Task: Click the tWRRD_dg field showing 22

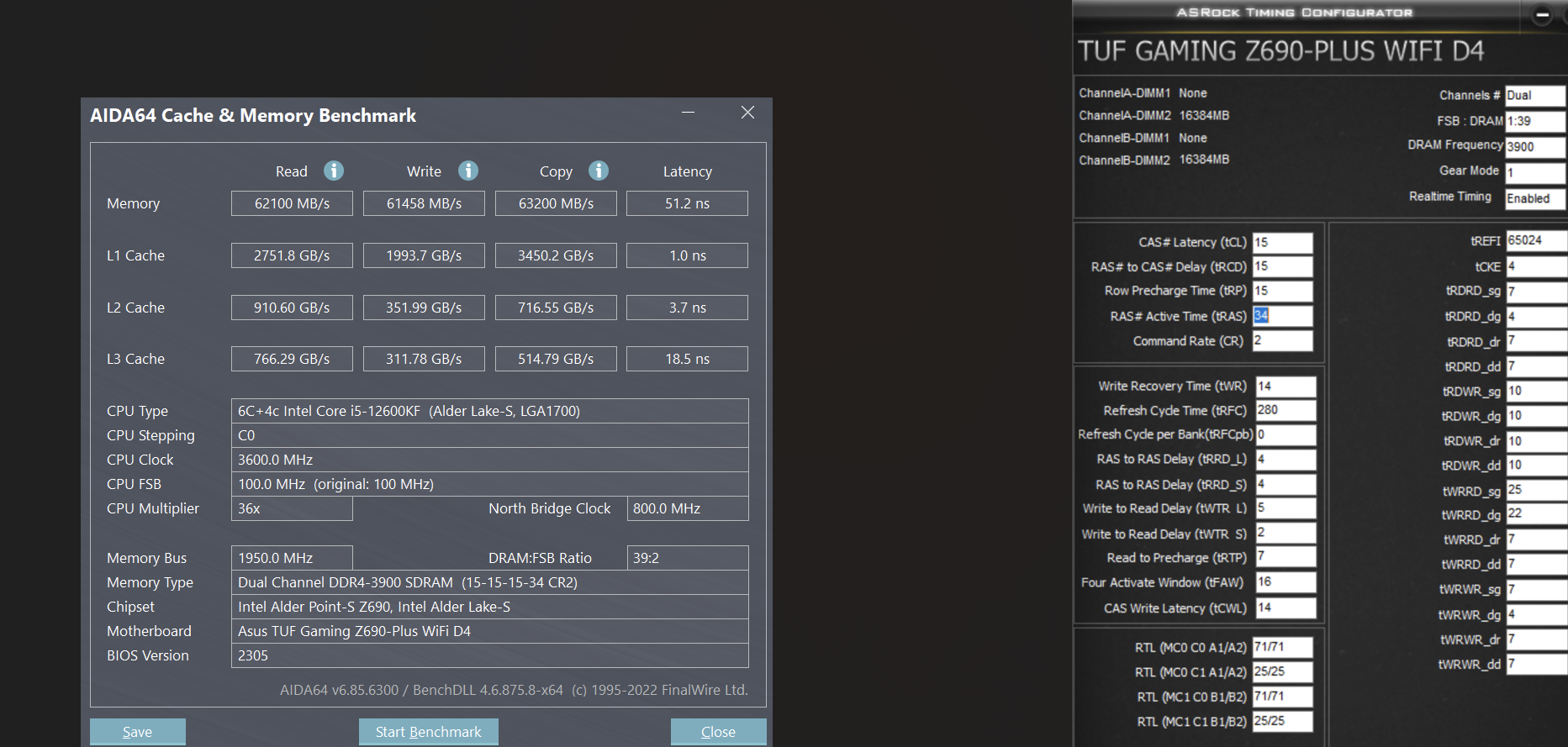Action: [1537, 514]
